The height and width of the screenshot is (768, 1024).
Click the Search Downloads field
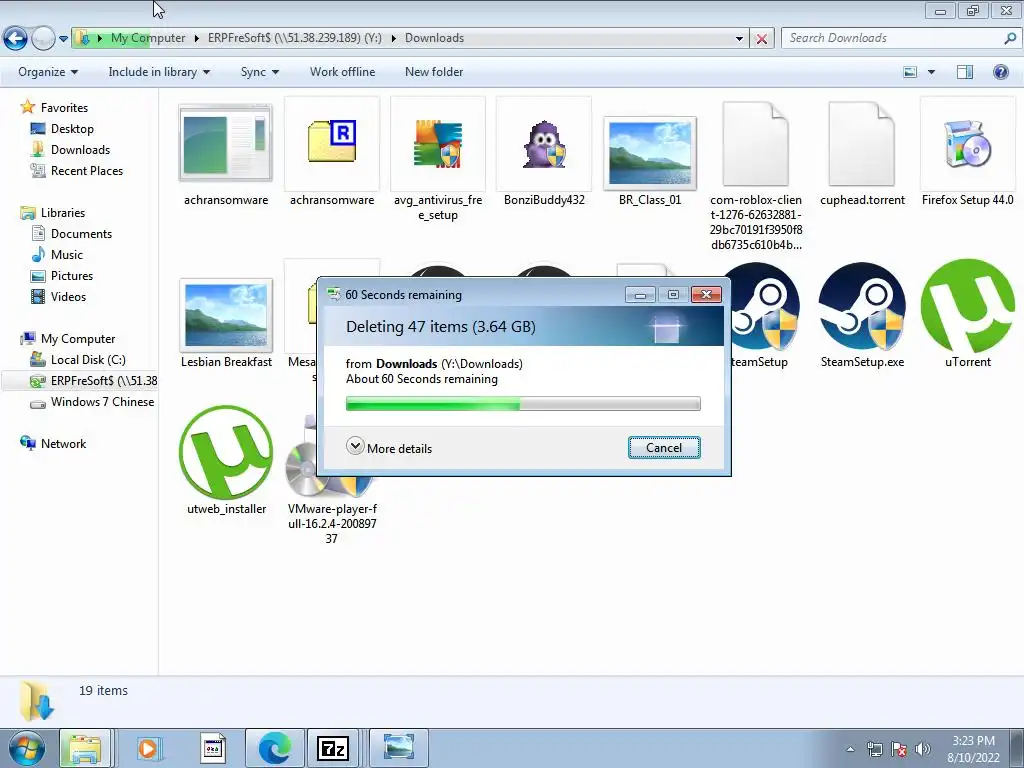(891, 38)
